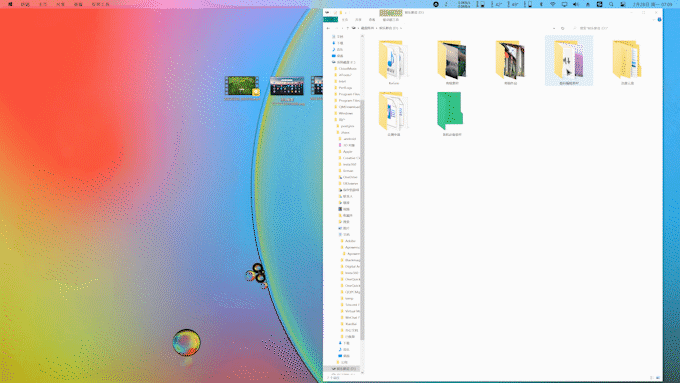Select the Intel folder in tree

(x=342, y=81)
